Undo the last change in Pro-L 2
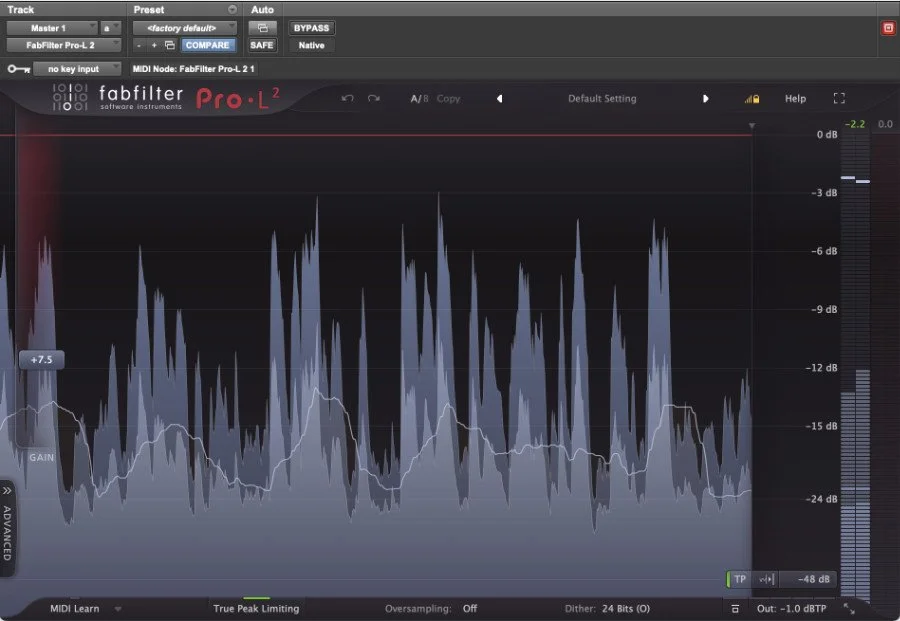The height and width of the screenshot is (621, 900). (347, 99)
